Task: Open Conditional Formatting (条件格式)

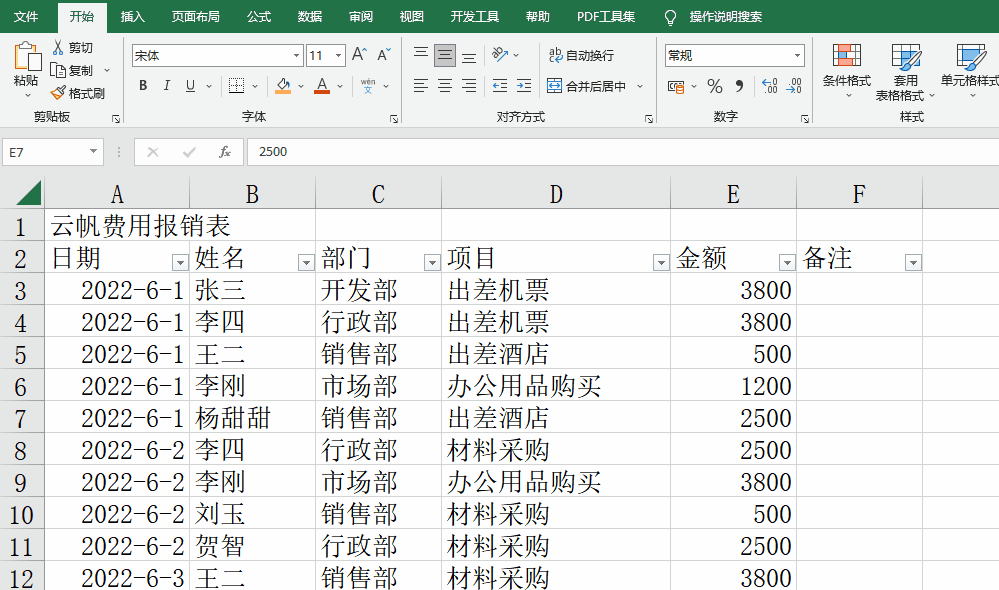Action: coord(846,68)
